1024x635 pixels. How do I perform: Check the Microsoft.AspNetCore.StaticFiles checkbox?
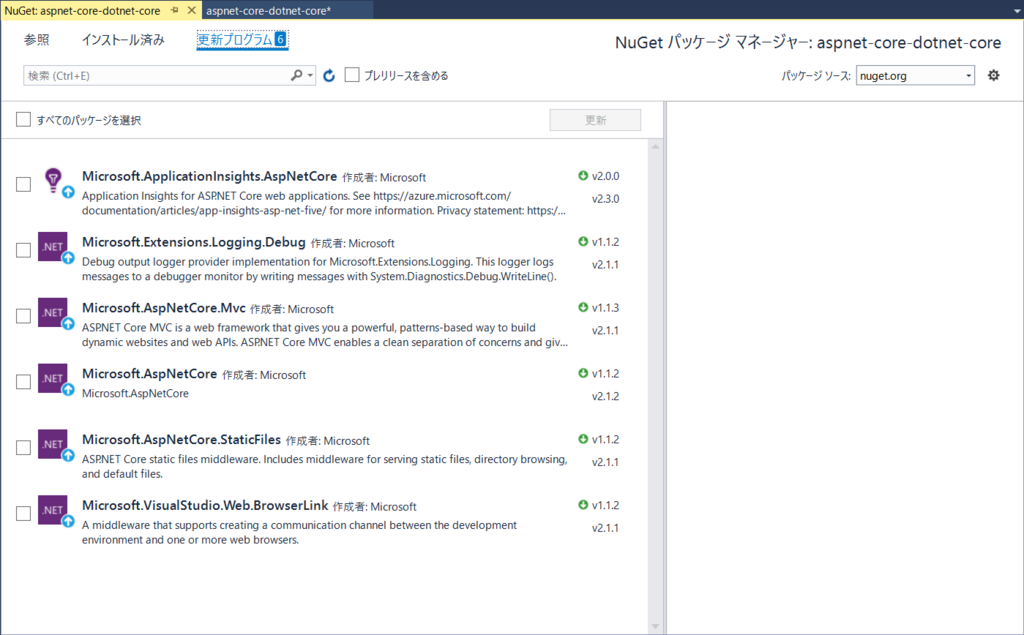(x=24, y=448)
